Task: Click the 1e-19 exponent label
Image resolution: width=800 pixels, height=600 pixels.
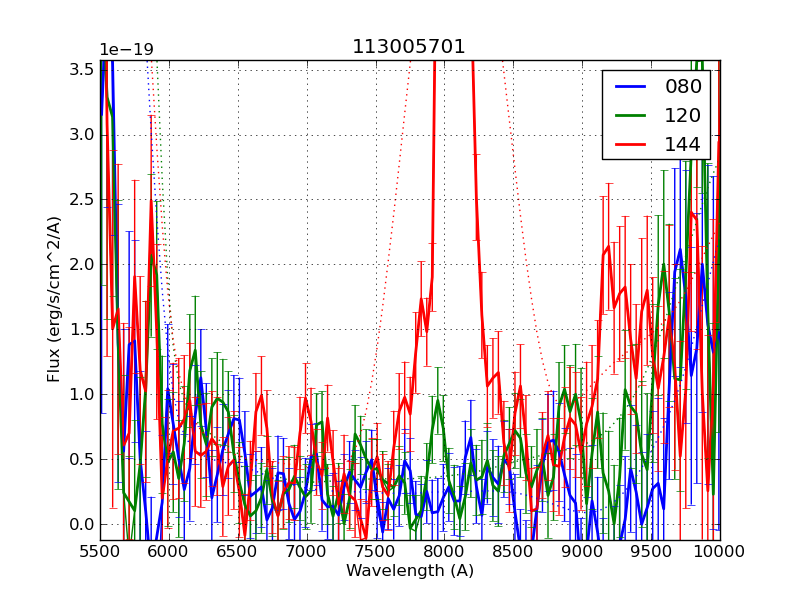Action: [x=126, y=50]
